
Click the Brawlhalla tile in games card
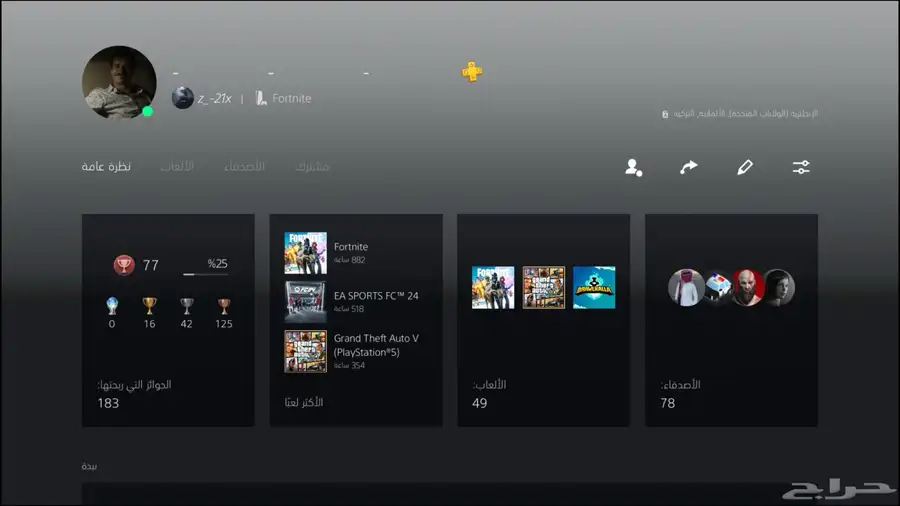[594, 287]
